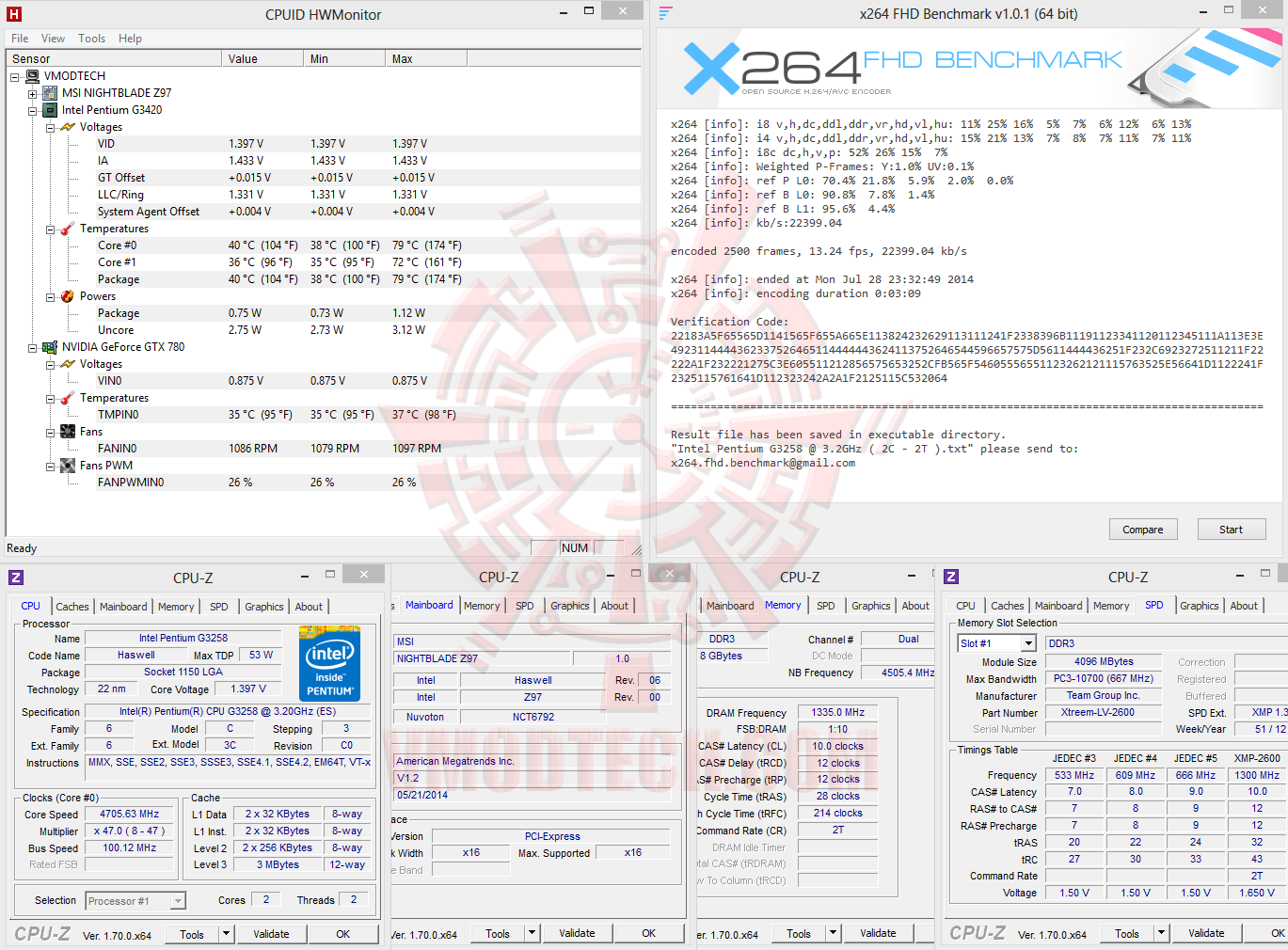
Task: Click Validate in the CPU-Z processor window
Action: (x=271, y=934)
